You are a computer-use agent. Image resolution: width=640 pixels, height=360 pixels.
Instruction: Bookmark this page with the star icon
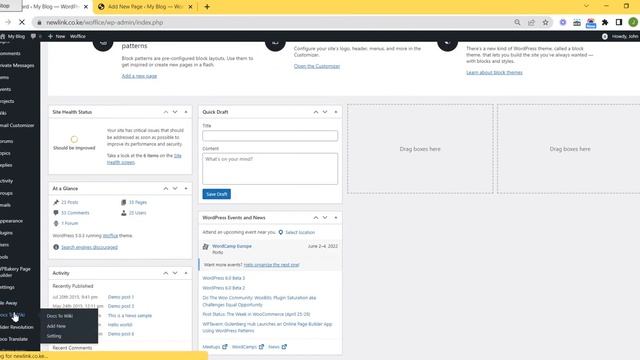pyautogui.click(x=545, y=22)
